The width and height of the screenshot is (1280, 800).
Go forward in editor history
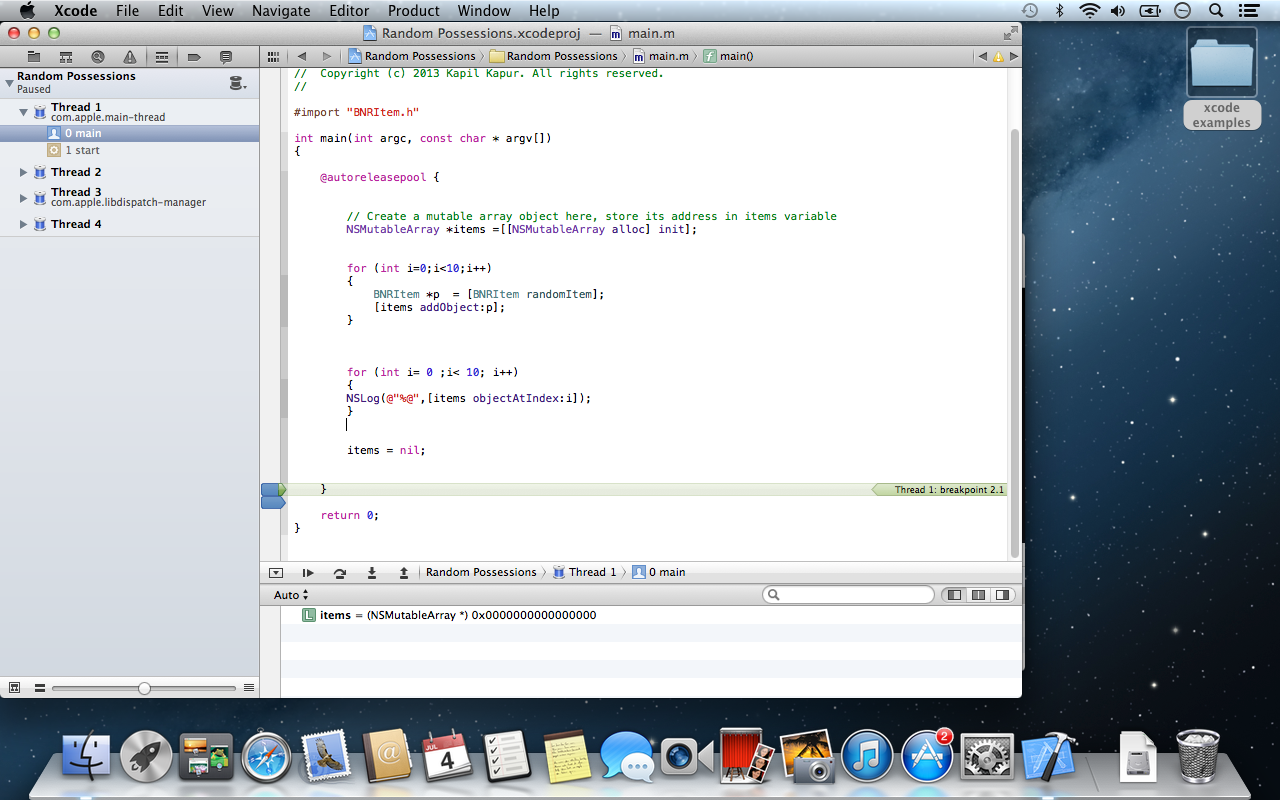click(x=329, y=56)
